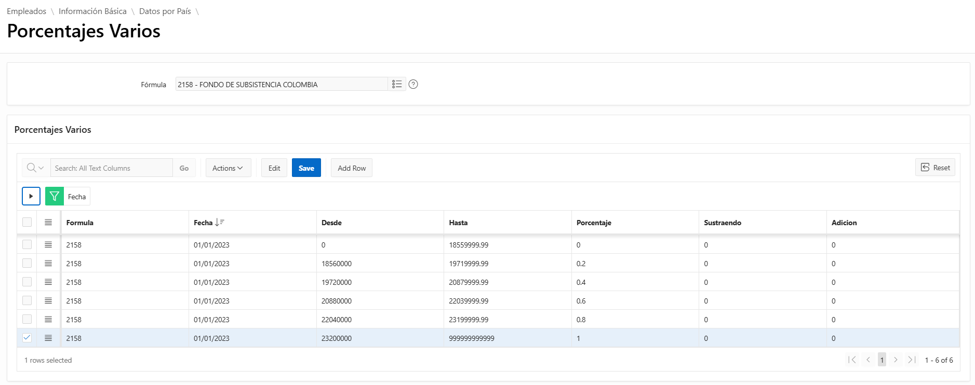
Task: Open the Fórmula list of values icon
Action: 397,85
